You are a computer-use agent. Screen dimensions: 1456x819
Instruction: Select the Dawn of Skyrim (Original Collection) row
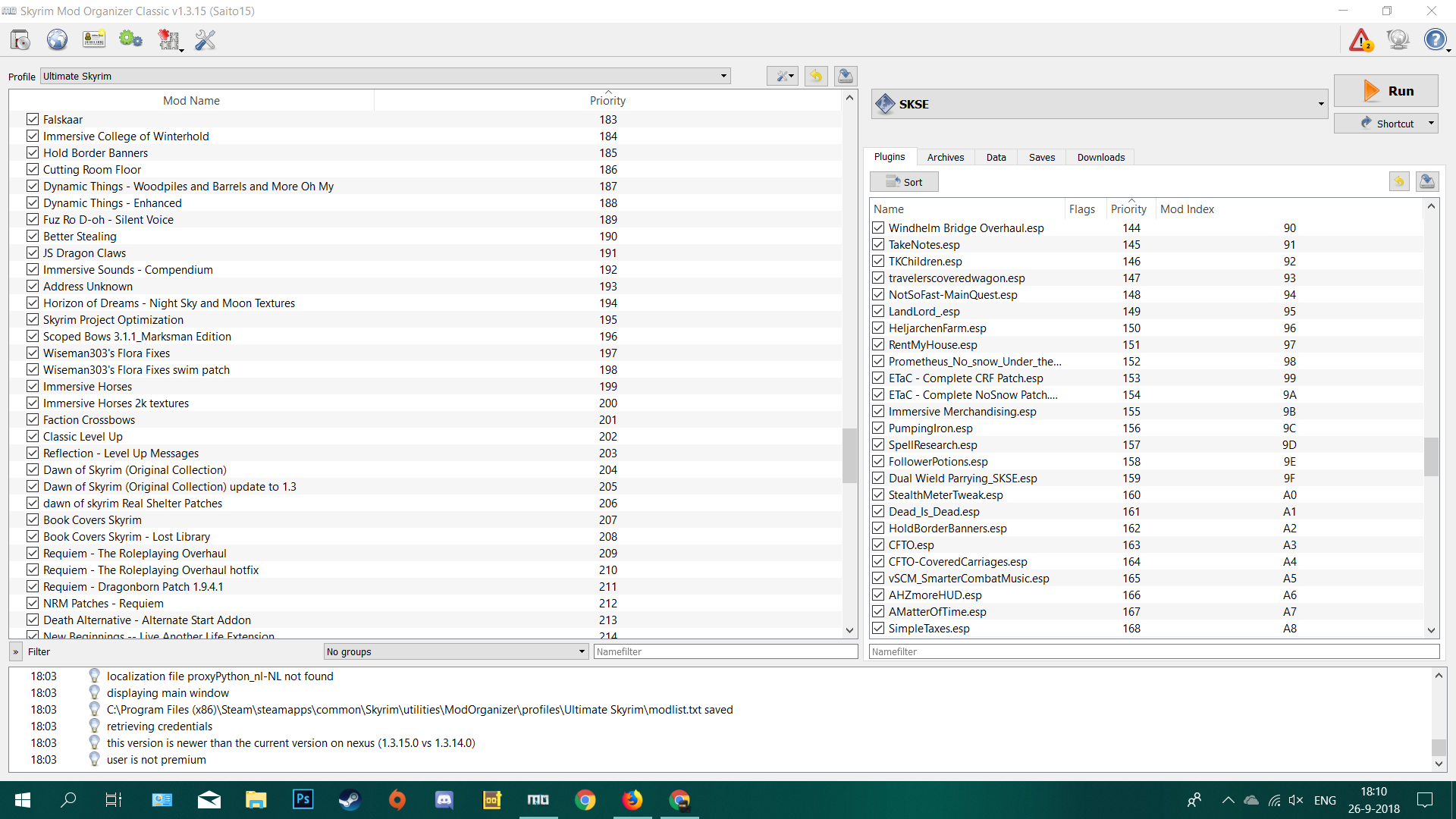point(425,469)
